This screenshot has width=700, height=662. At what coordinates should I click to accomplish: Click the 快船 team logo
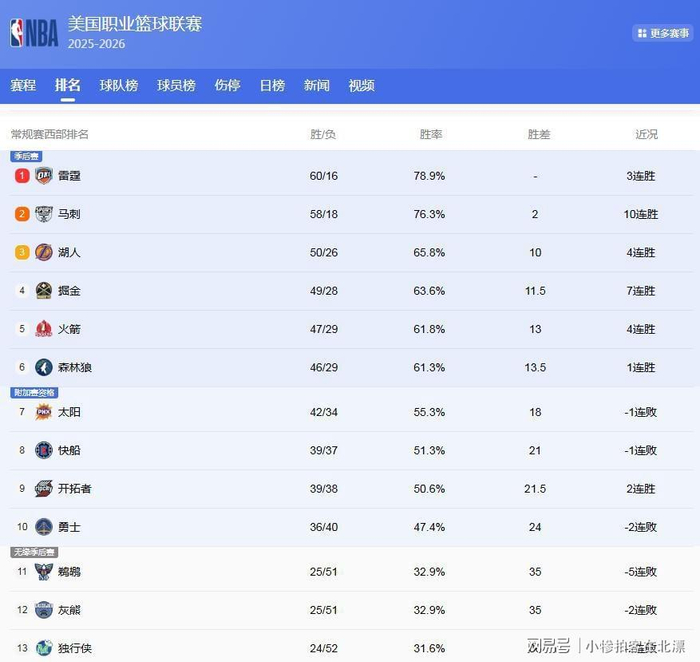[x=44, y=450]
